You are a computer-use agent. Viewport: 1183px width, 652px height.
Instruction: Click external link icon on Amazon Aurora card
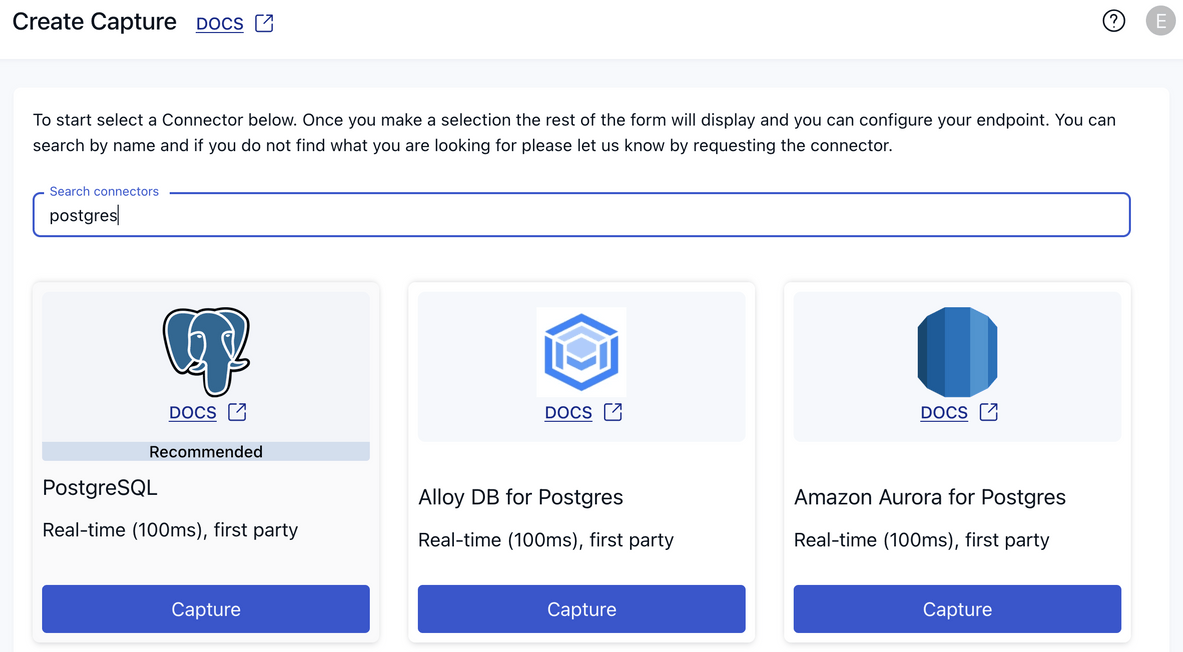(988, 412)
